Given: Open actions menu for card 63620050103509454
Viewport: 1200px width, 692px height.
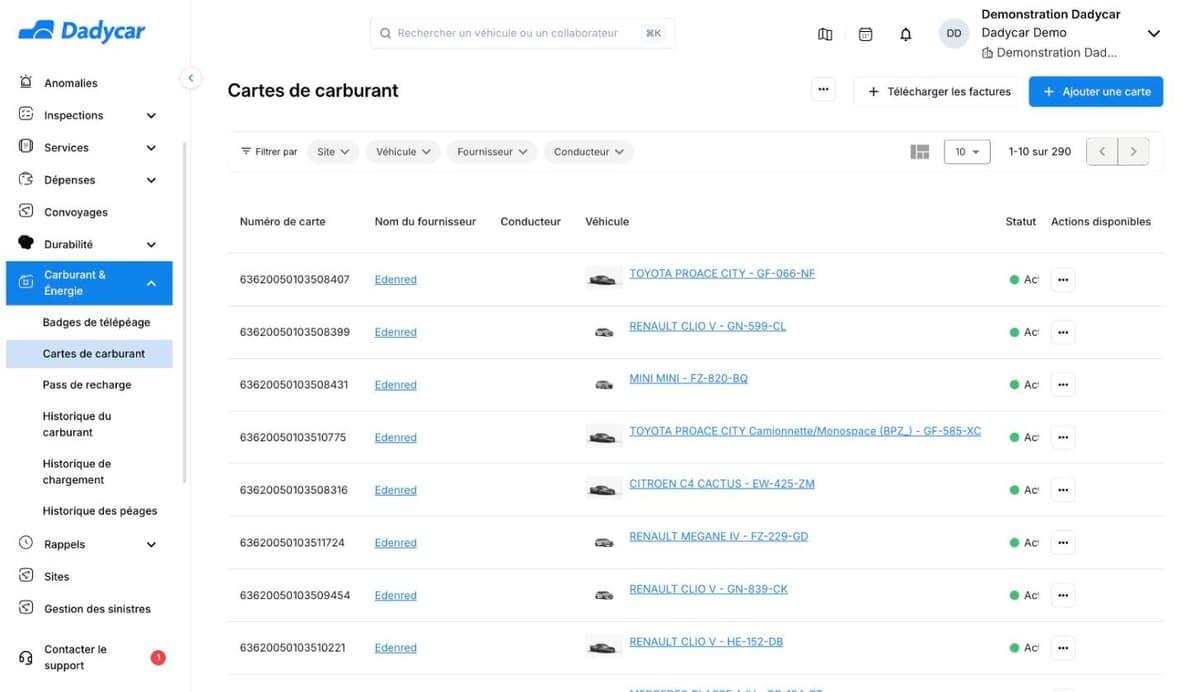Looking at the screenshot, I should point(1063,595).
